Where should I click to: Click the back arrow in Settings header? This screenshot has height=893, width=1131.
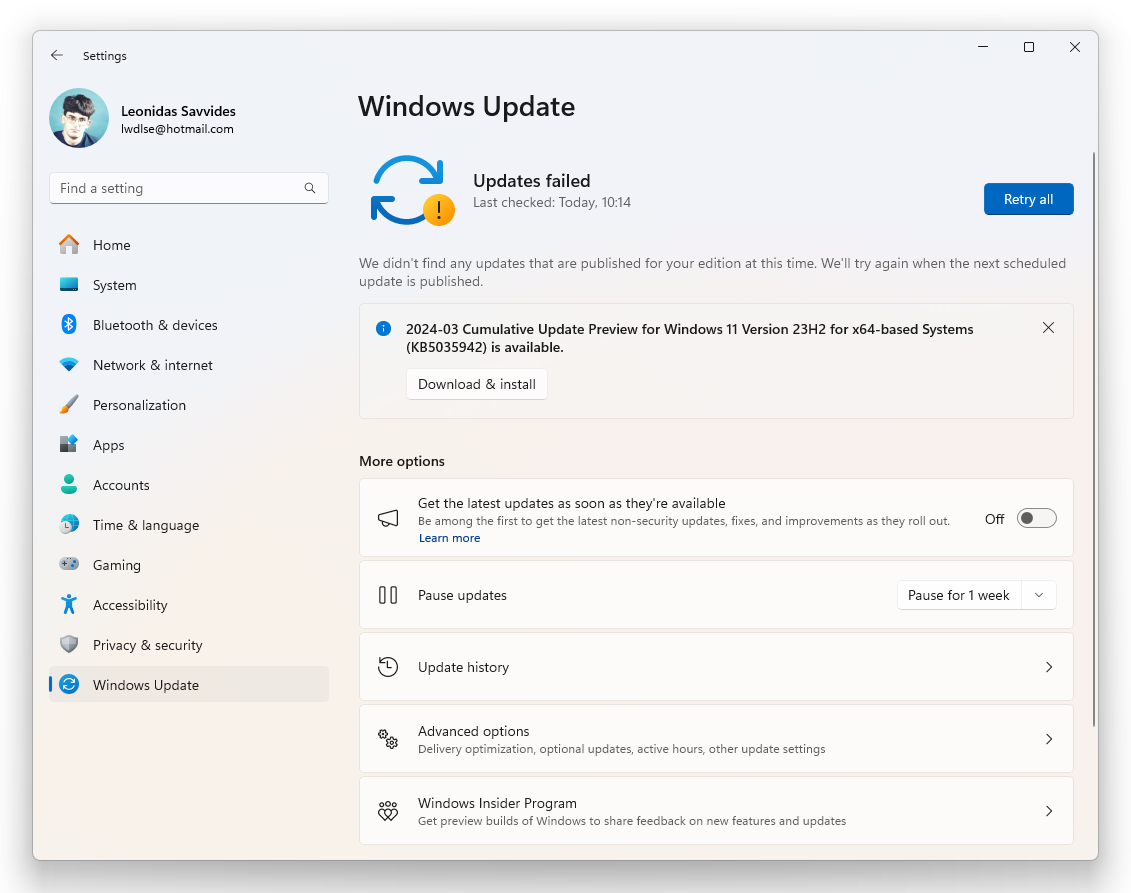(x=57, y=56)
